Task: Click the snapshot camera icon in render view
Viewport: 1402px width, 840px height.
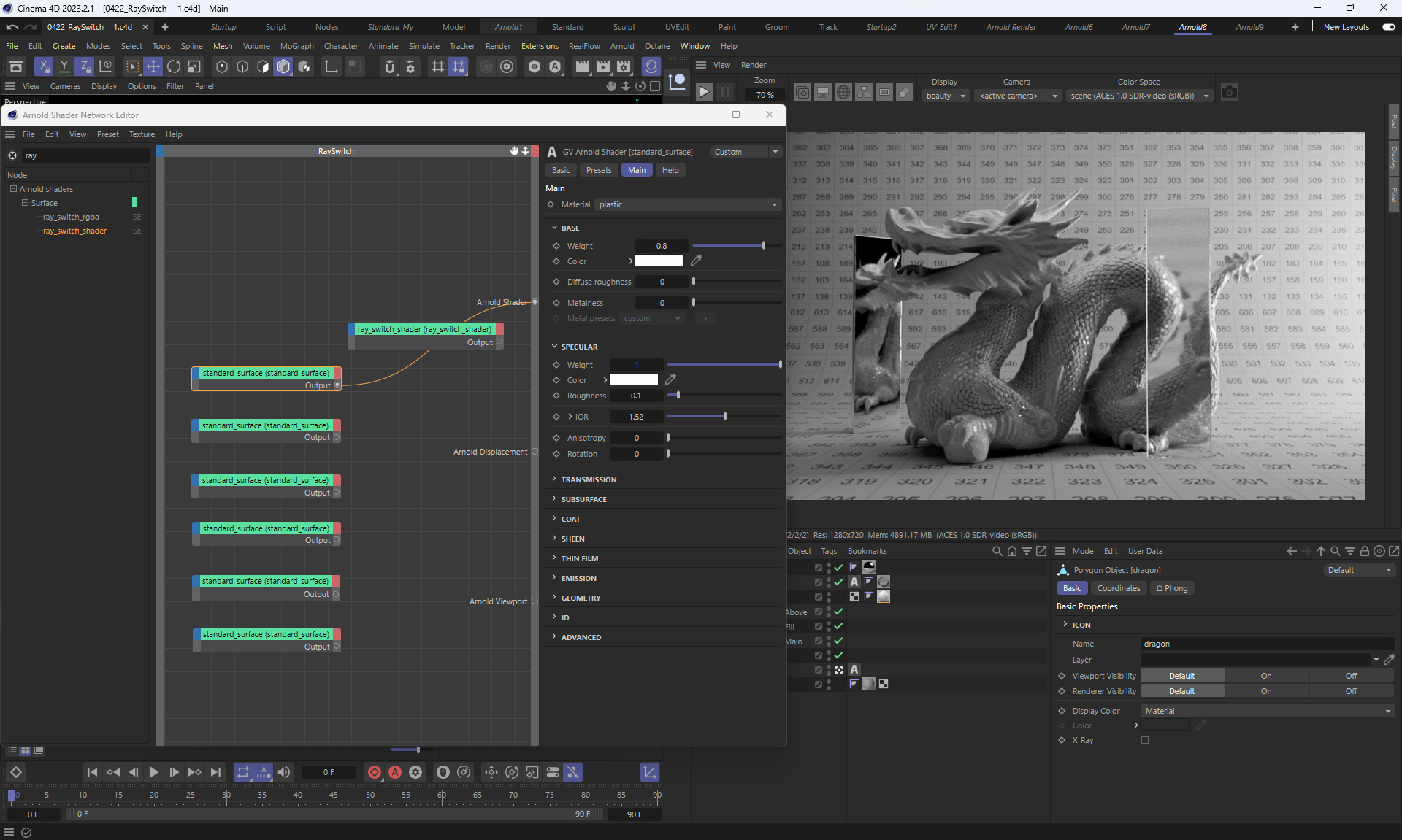Action: click(x=1230, y=93)
